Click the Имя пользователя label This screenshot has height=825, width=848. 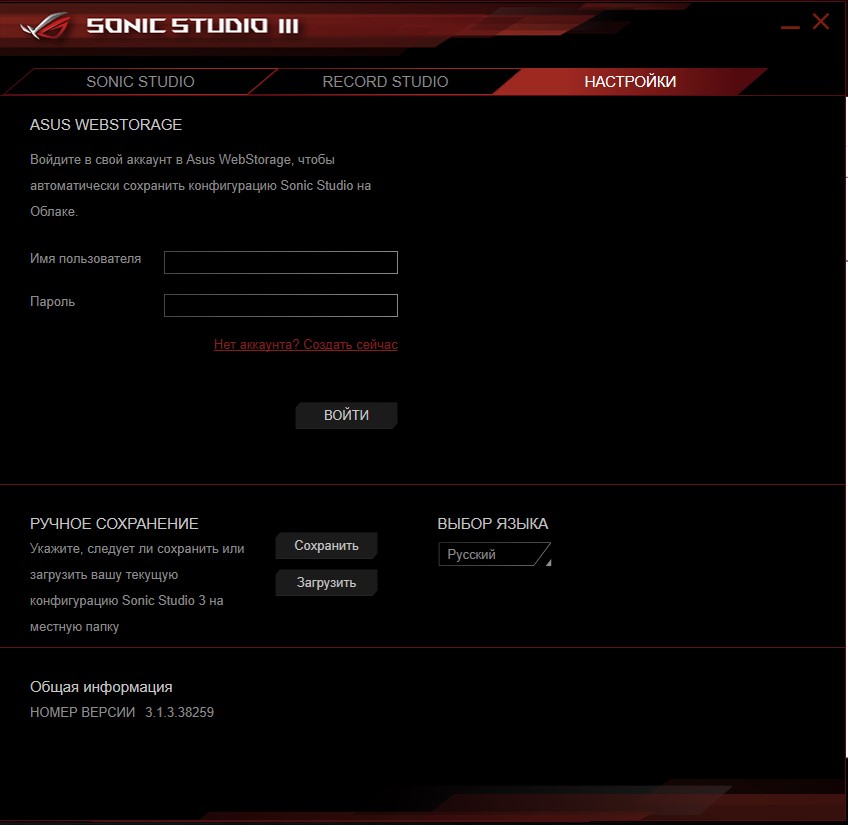(85, 259)
